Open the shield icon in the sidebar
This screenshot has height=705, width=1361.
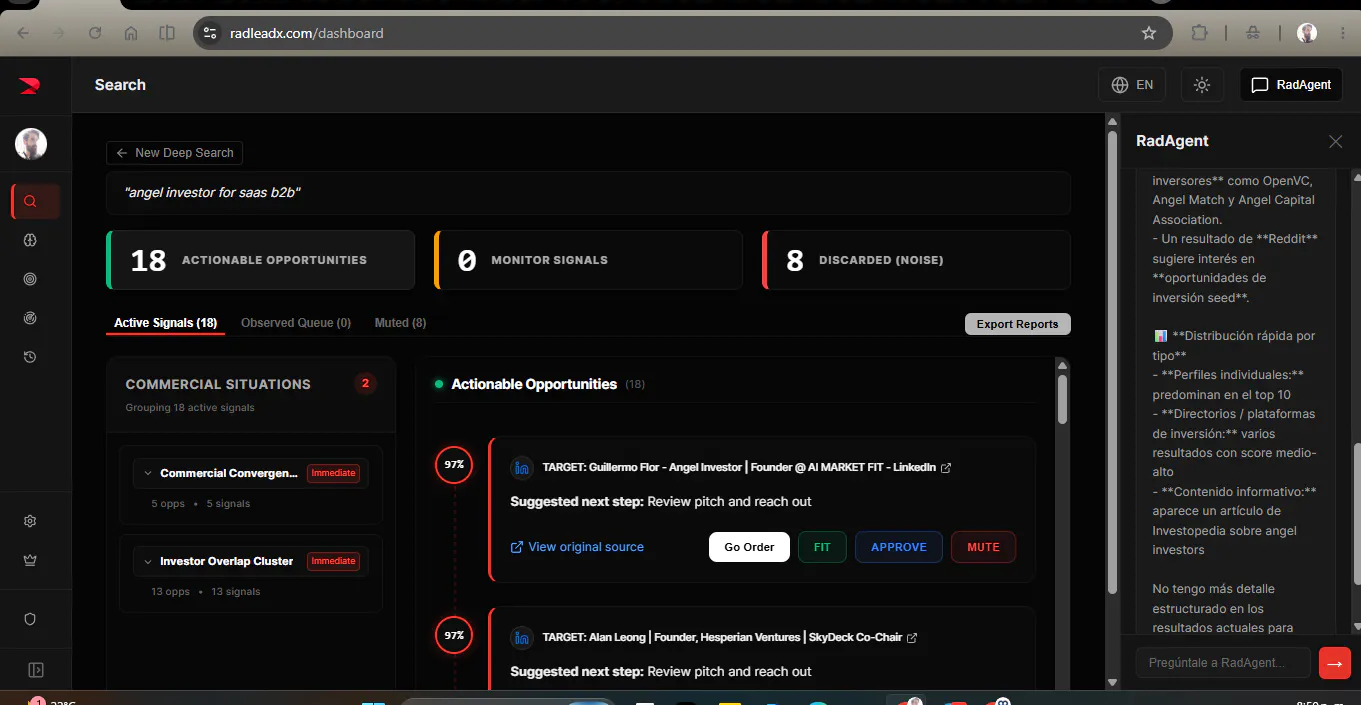[30, 619]
